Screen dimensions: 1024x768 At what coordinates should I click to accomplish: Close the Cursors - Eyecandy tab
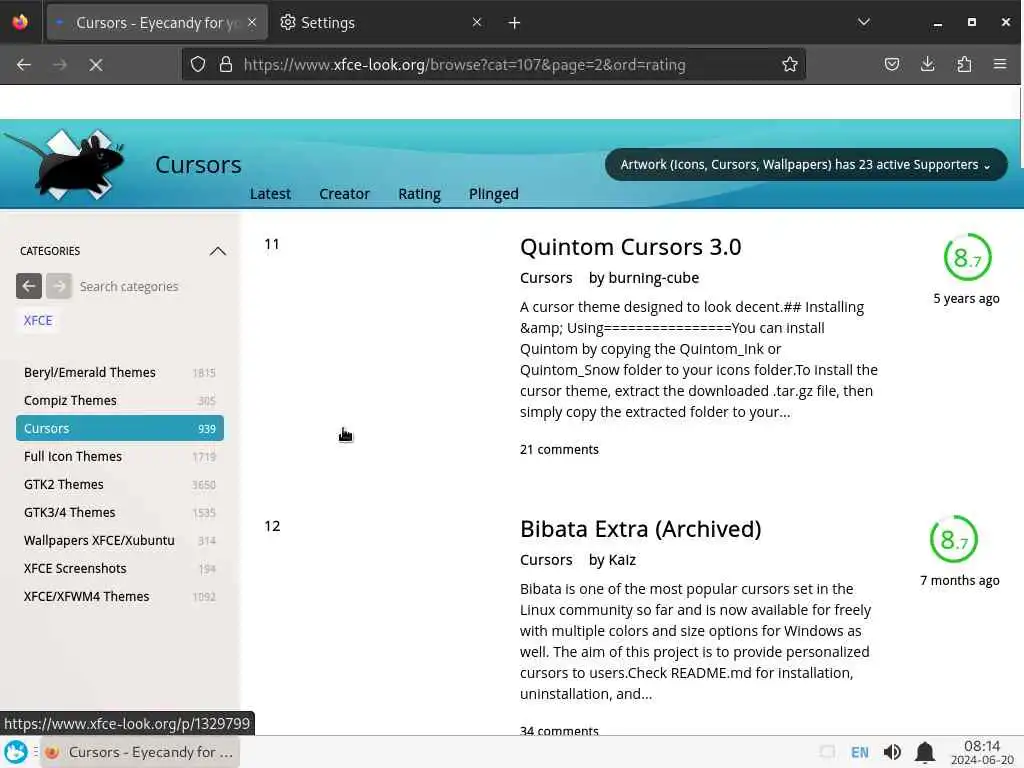click(252, 22)
